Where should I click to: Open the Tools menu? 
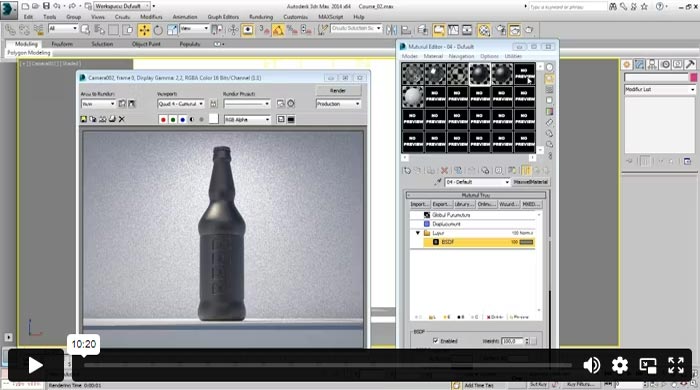(x=50, y=17)
